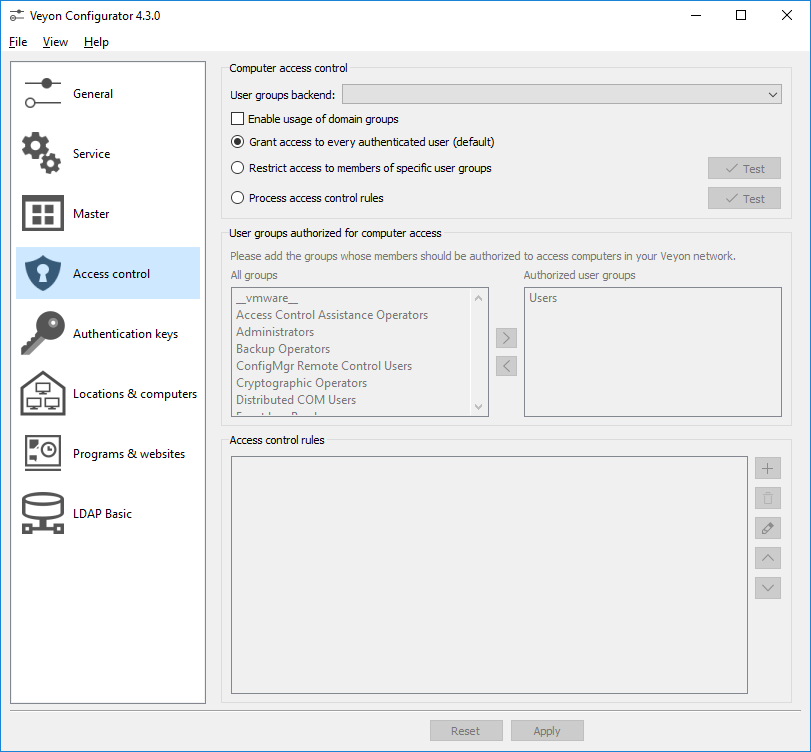Screen dimensions: 811x752
Task: Open the User groups backend dropdown
Action: click(x=562, y=95)
